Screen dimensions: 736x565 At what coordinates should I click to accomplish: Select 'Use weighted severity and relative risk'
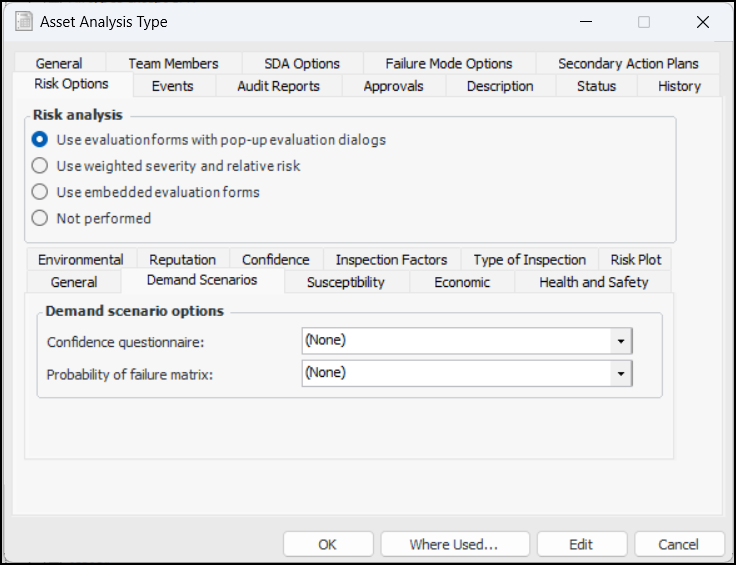(x=40, y=166)
